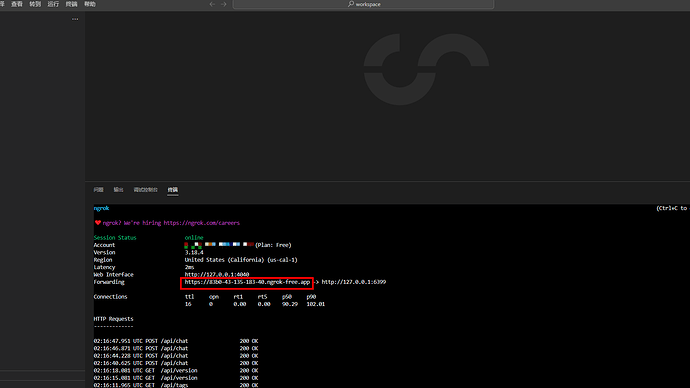Switch to the 问题 panel tab
This screenshot has width=690, height=388.
pyautogui.click(x=99, y=190)
